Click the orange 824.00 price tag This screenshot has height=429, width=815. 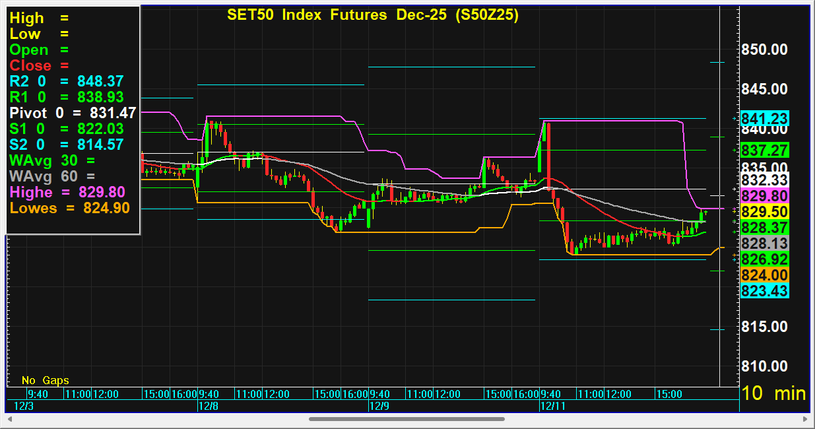(765, 274)
